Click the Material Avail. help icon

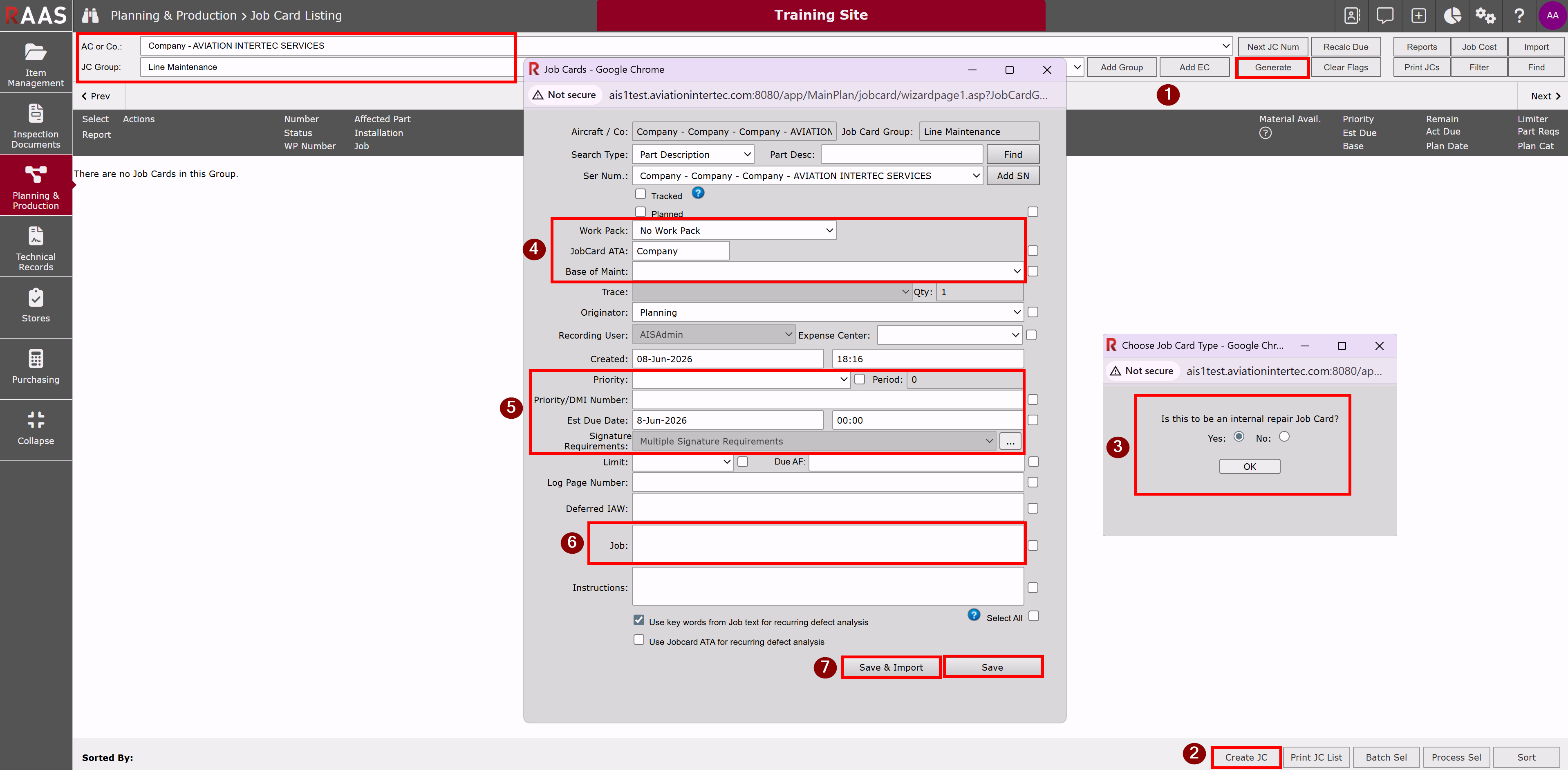coord(1266,133)
